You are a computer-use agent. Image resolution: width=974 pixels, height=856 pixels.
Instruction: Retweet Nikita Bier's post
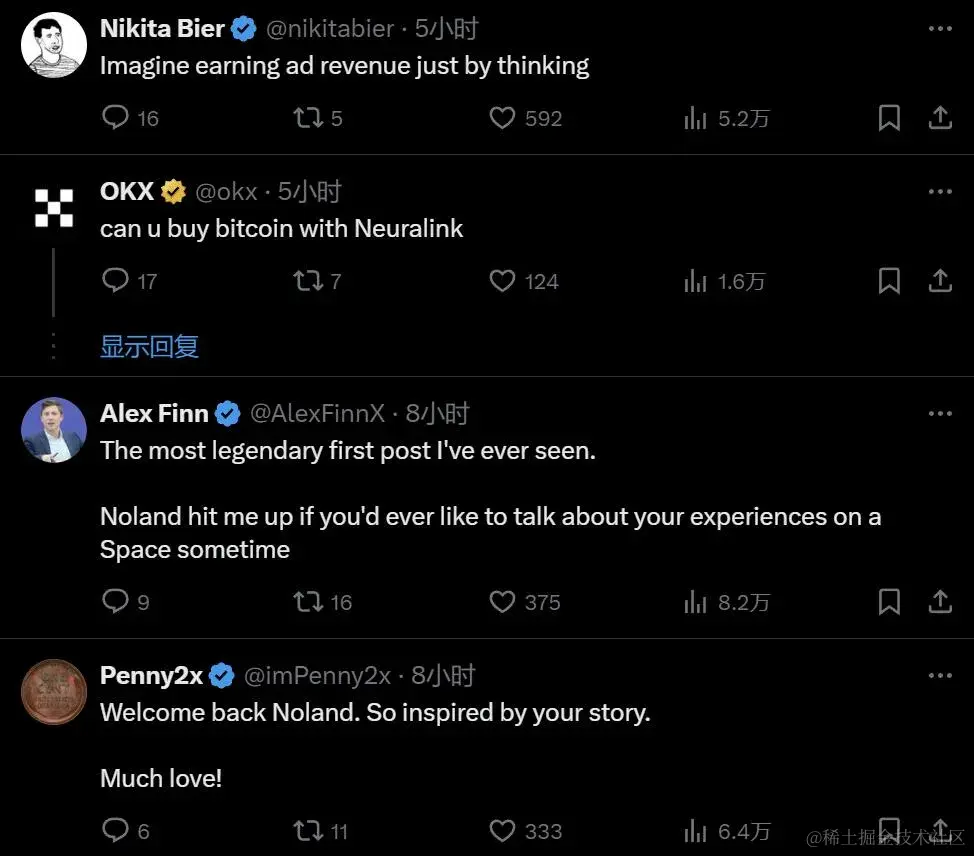[x=308, y=119]
